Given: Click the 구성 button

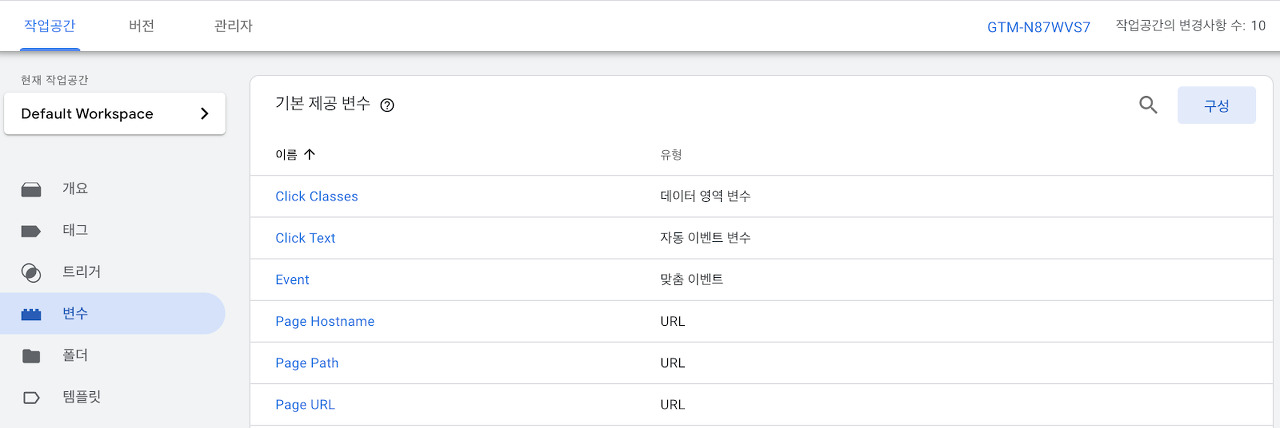Looking at the screenshot, I should pos(1216,105).
